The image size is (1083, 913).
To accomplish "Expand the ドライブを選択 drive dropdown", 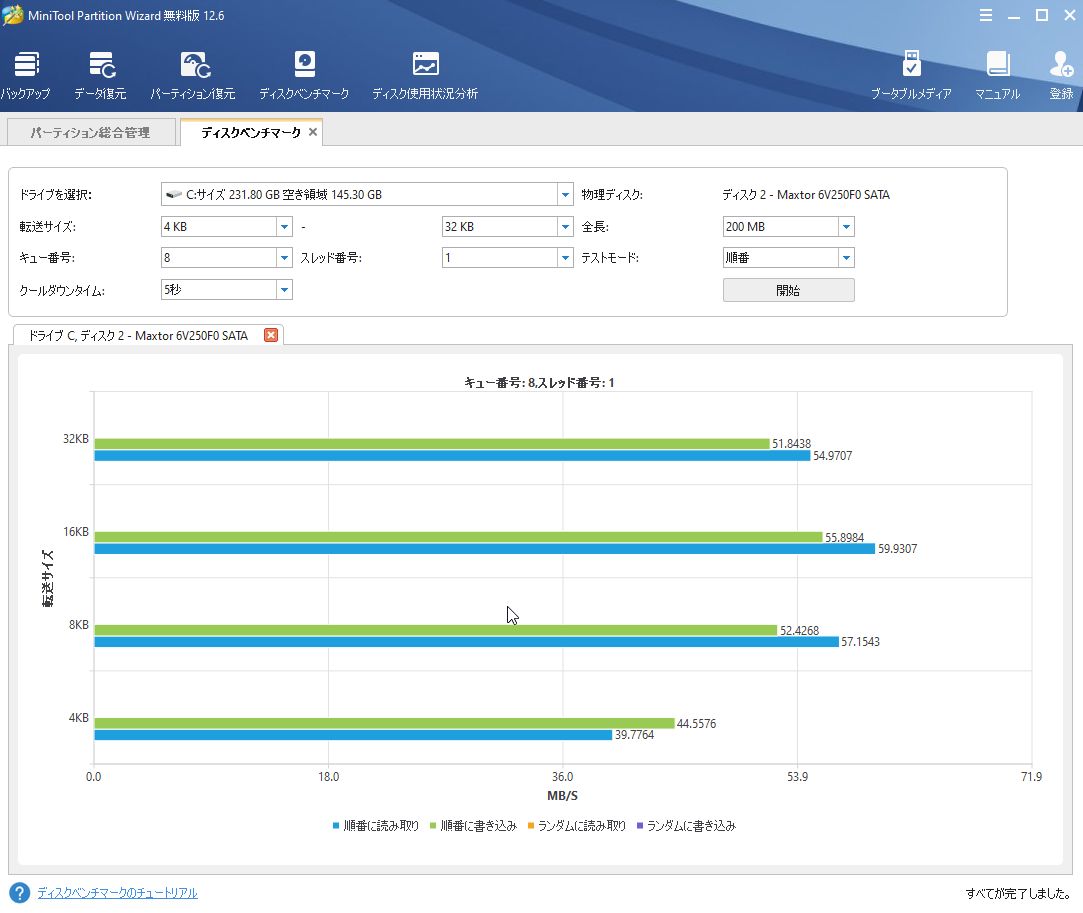I will point(565,195).
